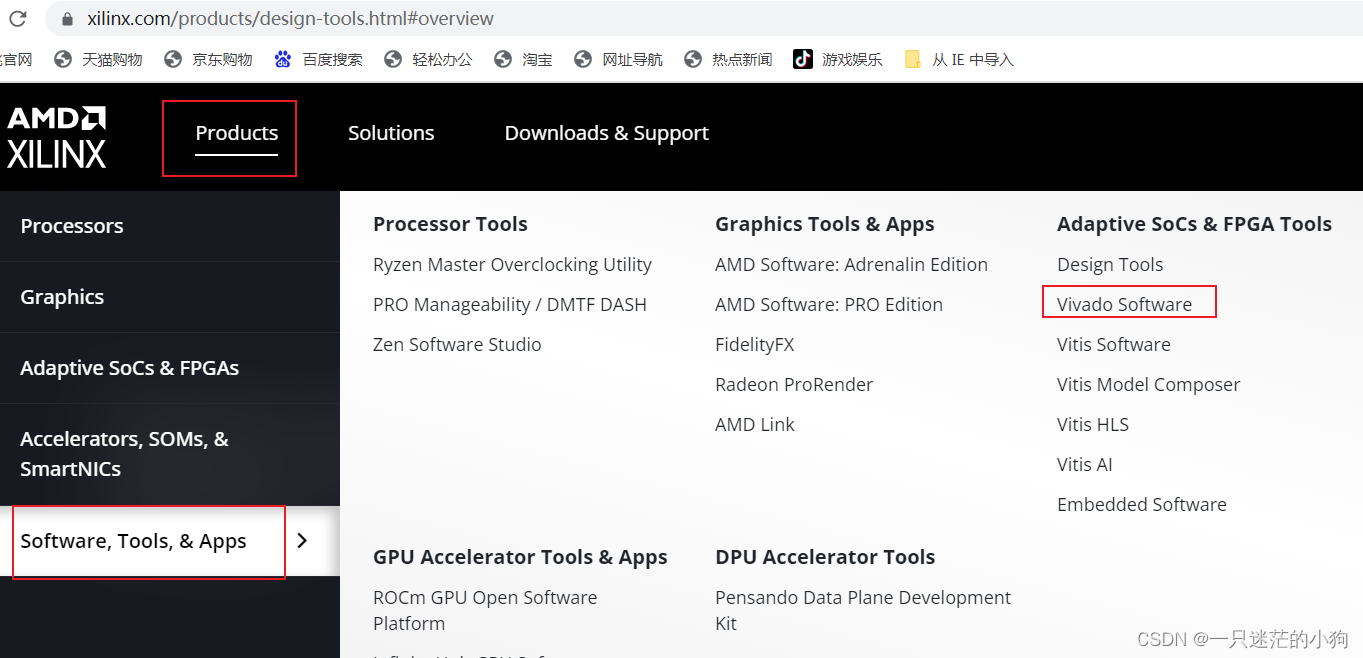Open Ryzen Master Overclocking Utility link

(x=512, y=264)
